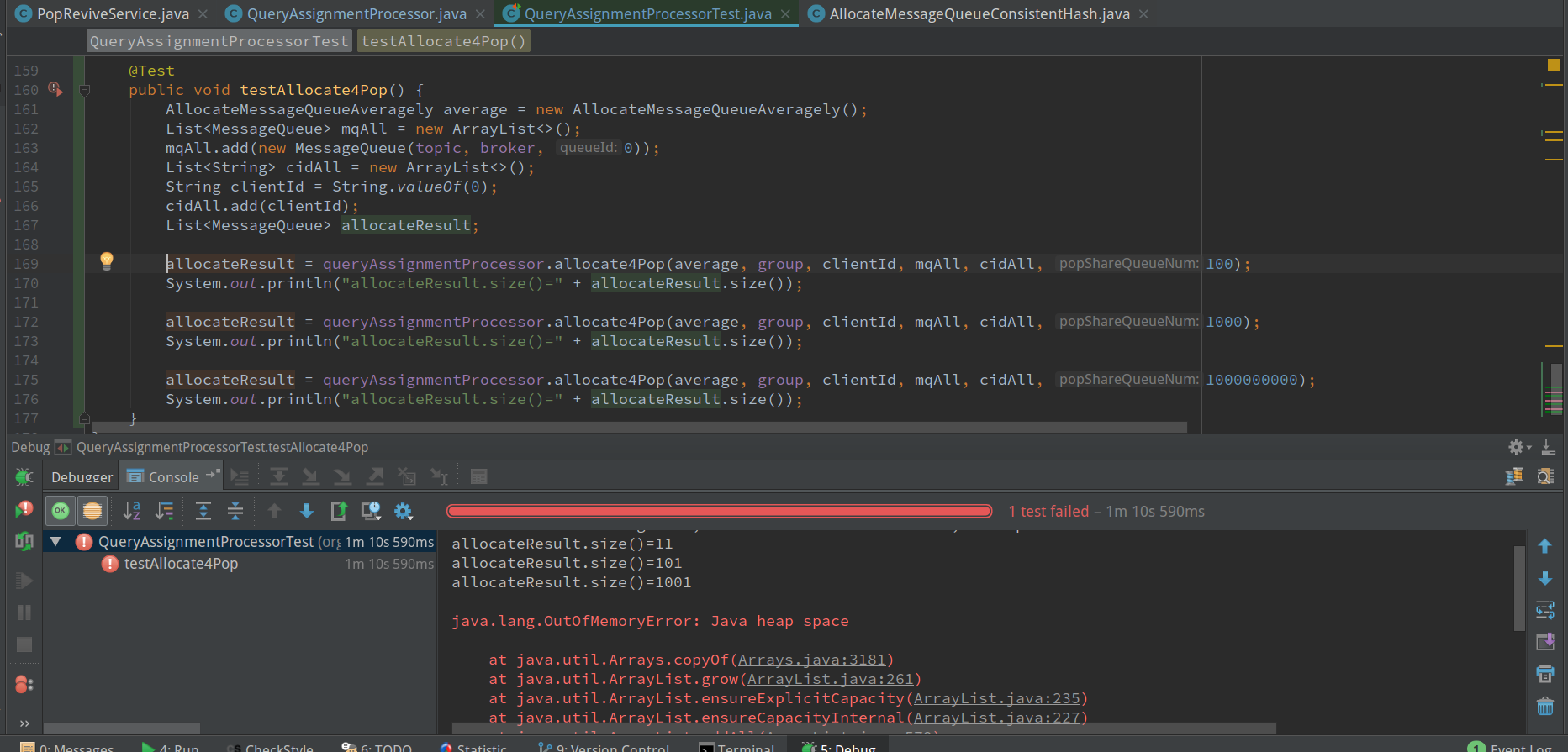Click the run/debug gutter icon beside testAllocate4Pop

[x=55, y=88]
